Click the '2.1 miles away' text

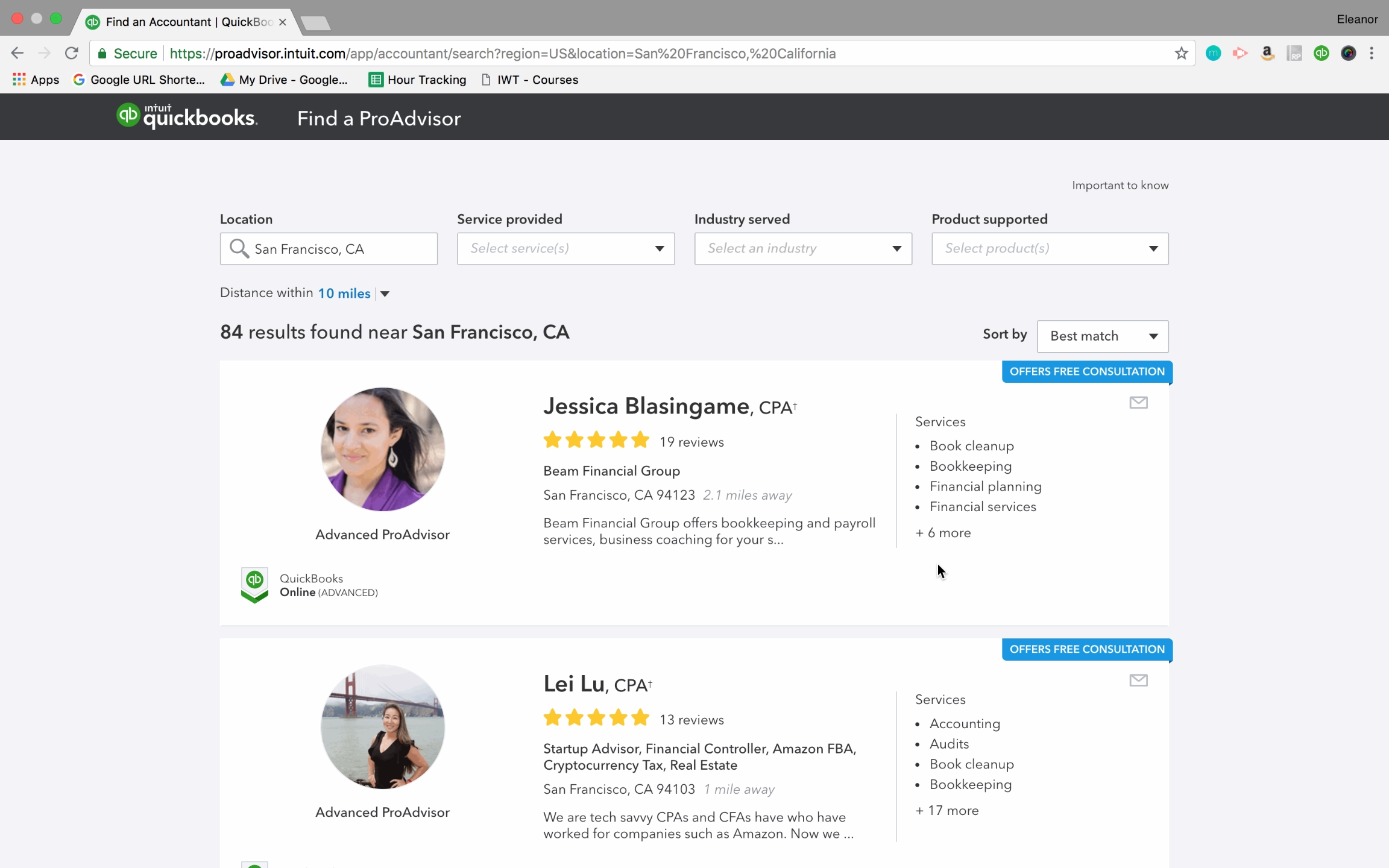pyautogui.click(x=747, y=495)
